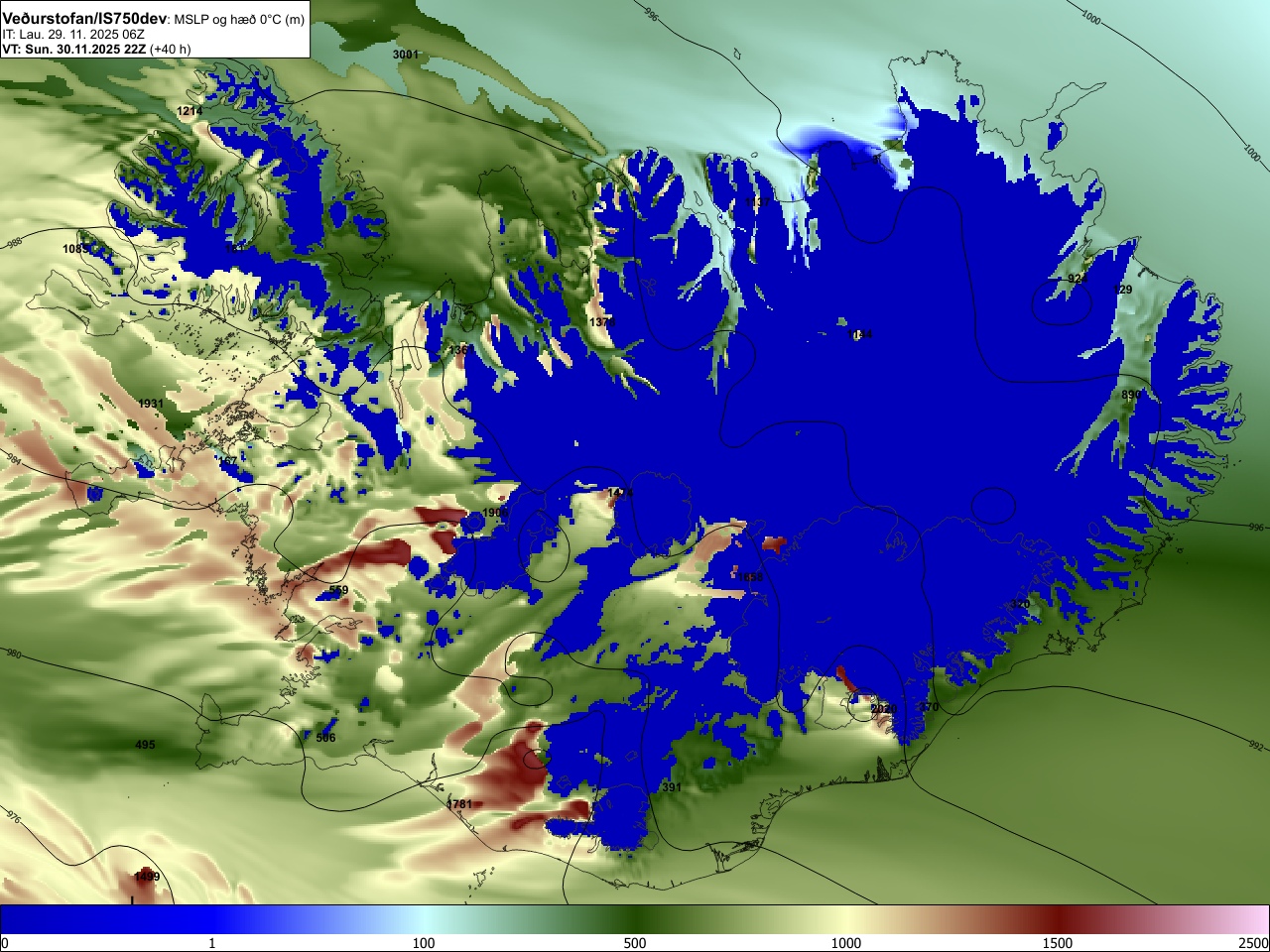Viewport: 1270px width, 952px height.
Task: Pick the dark red segment of the color bar
Action: tap(1058, 919)
